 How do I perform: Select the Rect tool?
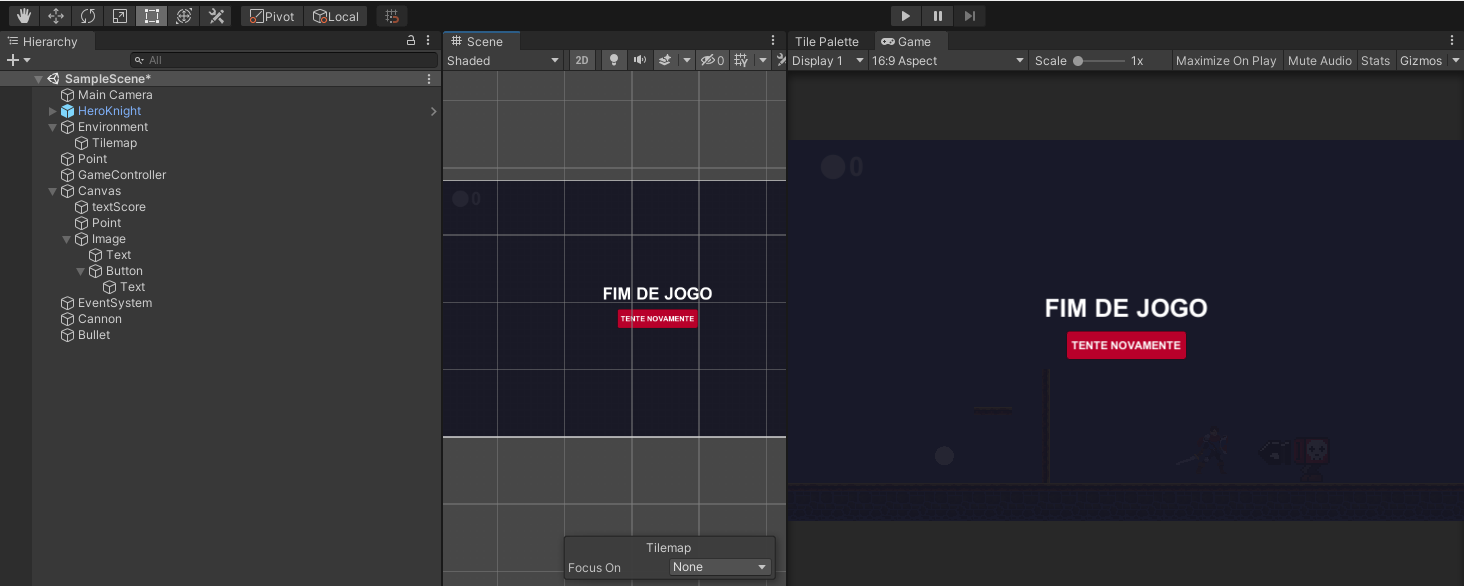[152, 16]
